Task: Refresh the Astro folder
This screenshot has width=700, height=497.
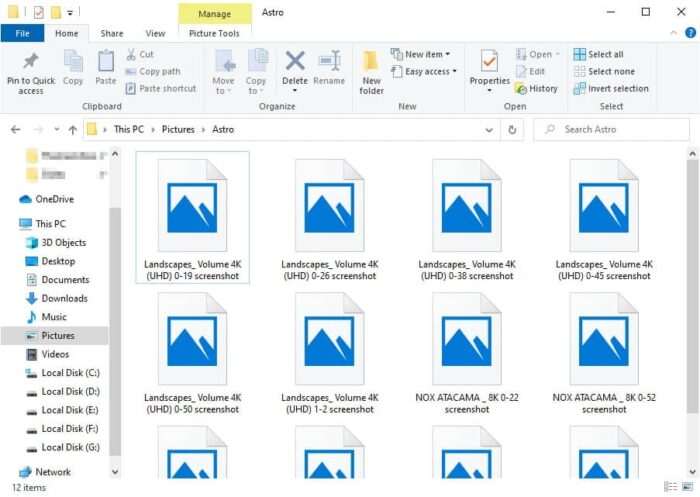Action: click(512, 129)
